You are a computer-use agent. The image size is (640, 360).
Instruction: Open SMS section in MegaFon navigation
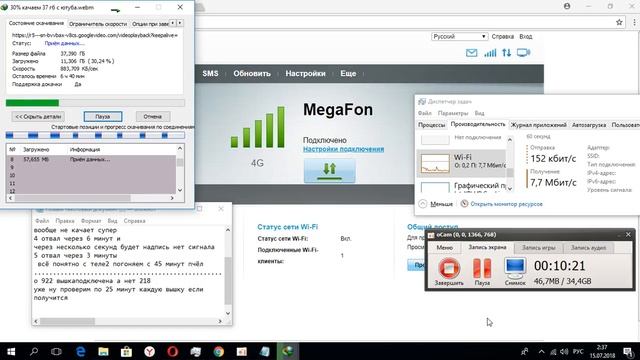click(210, 73)
